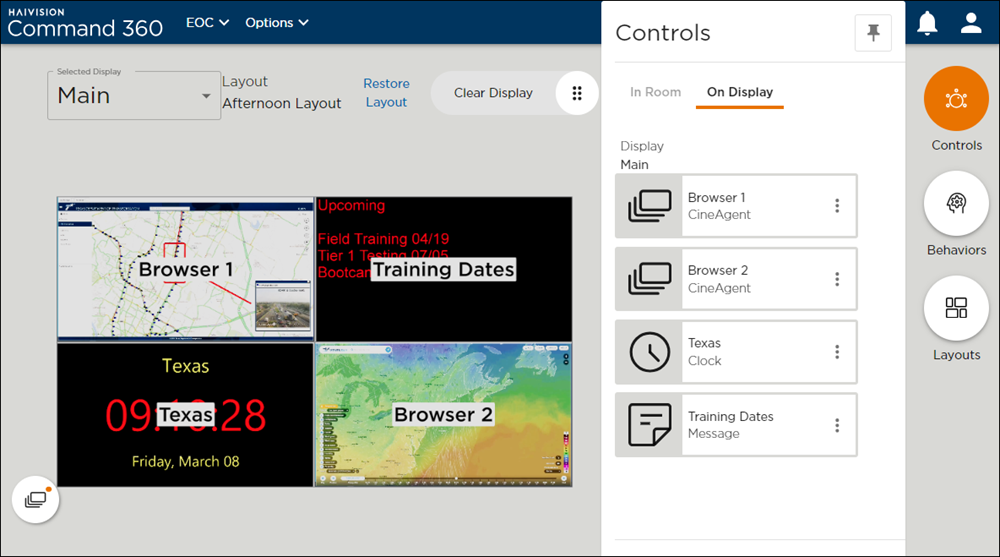Screen dimensions: 1000x557
Task: Expand the Options menu
Action: pos(276,22)
